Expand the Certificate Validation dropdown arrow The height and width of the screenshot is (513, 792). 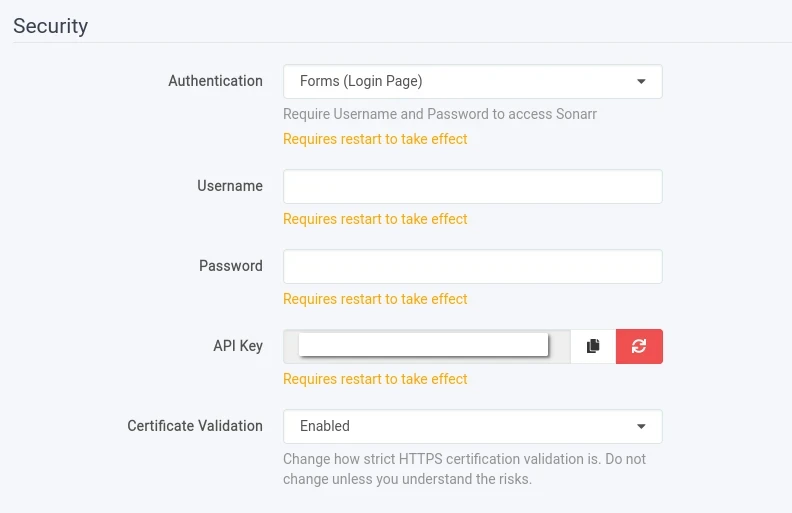pos(641,426)
